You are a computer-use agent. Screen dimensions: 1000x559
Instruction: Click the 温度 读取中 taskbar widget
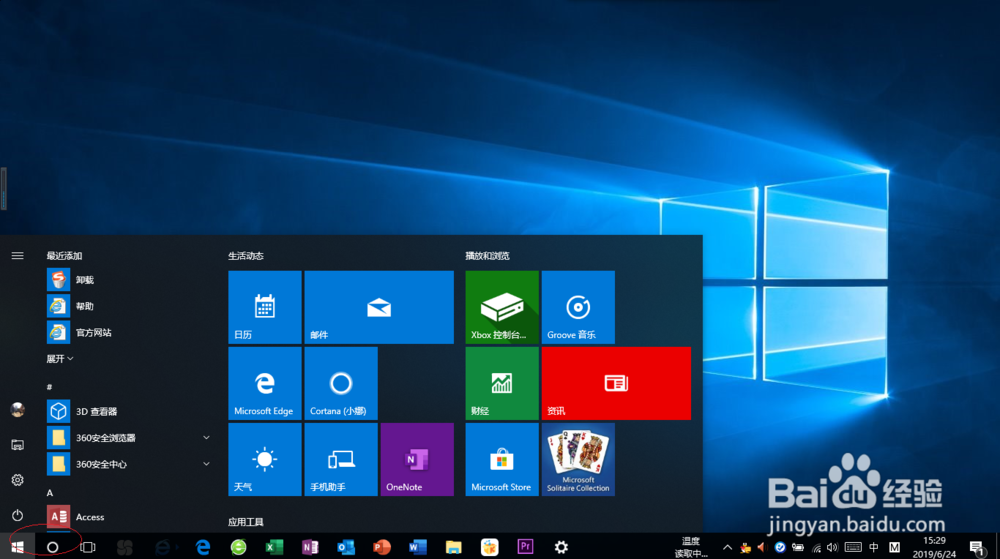pyautogui.click(x=691, y=547)
